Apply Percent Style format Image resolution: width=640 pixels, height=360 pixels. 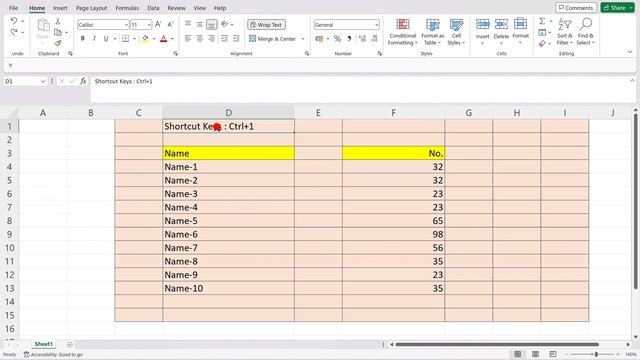coord(337,39)
